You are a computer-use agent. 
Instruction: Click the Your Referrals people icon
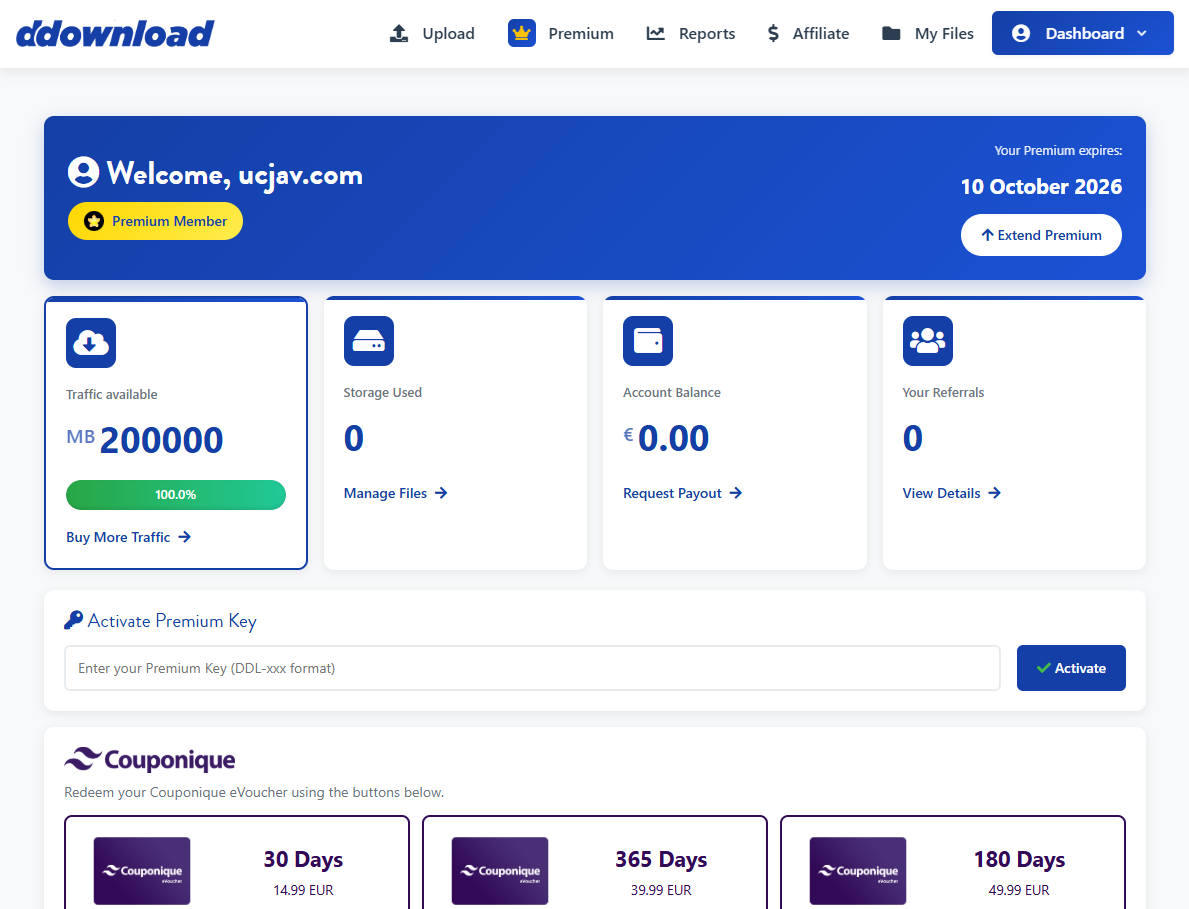point(927,341)
